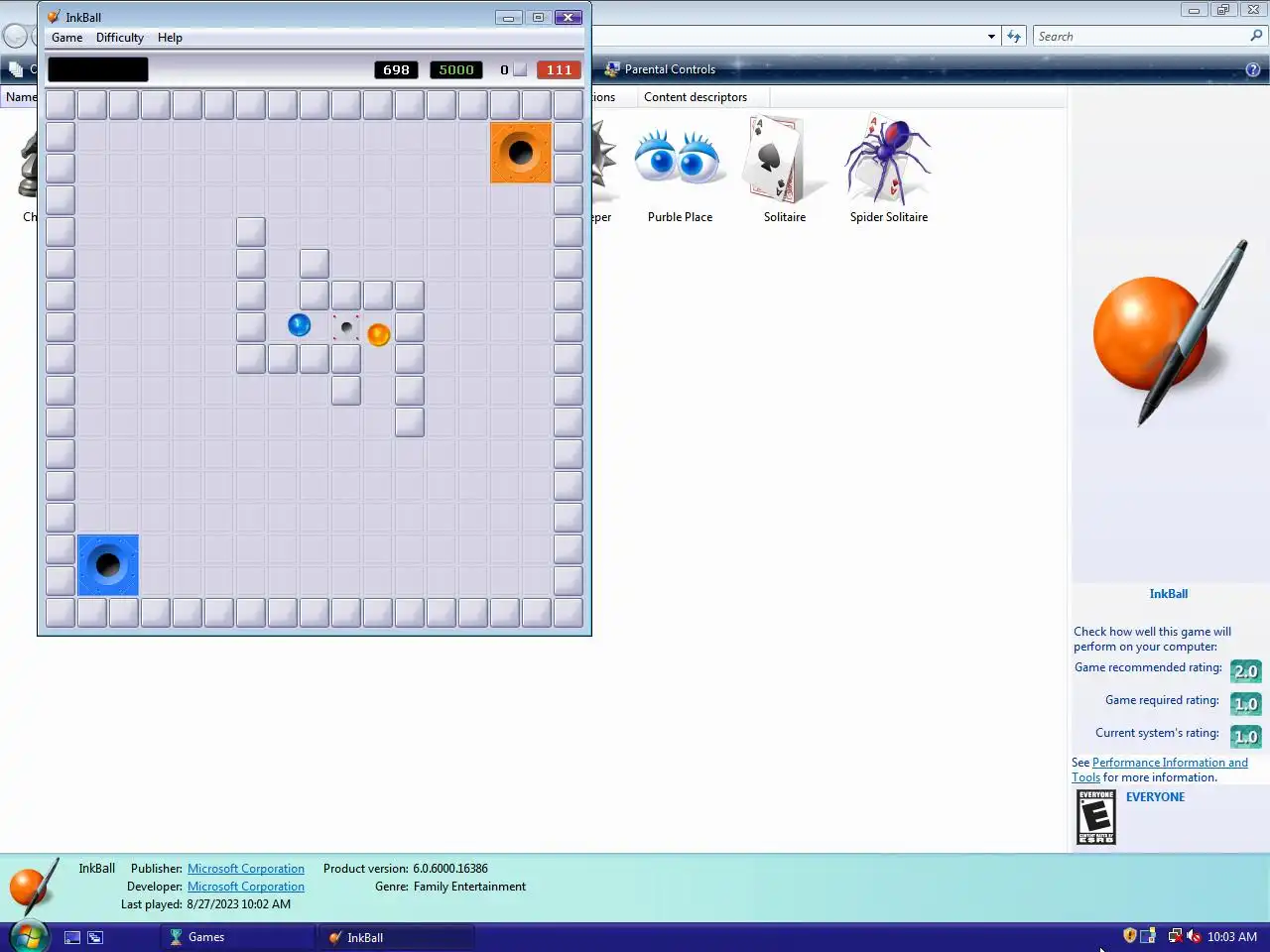Click the muted volume tray icon
Image resolution: width=1270 pixels, height=952 pixels.
click(1194, 936)
